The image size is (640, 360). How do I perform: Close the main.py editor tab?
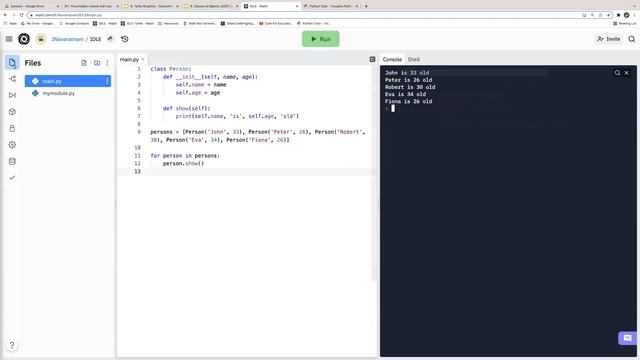point(143,60)
